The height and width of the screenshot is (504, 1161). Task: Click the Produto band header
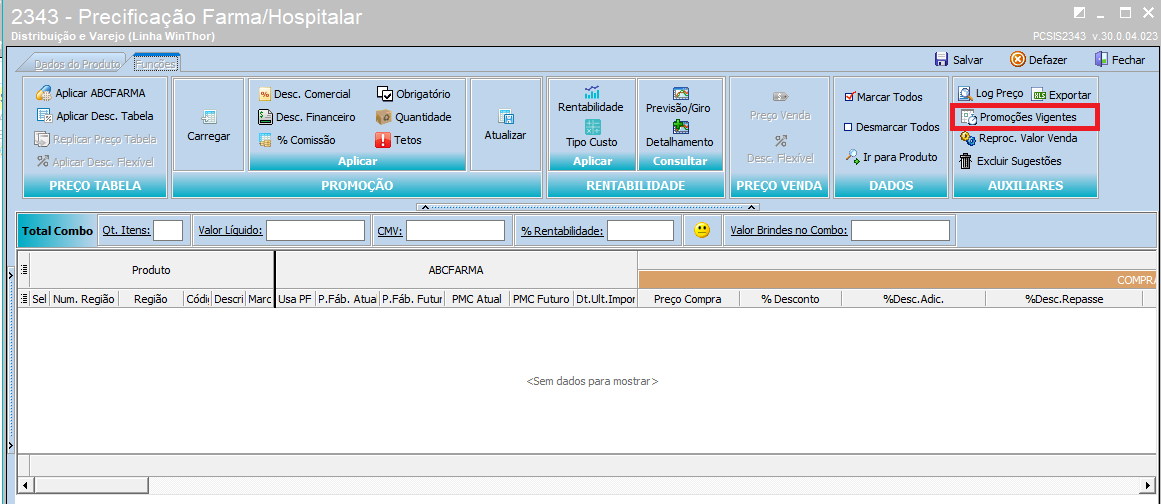point(151,270)
